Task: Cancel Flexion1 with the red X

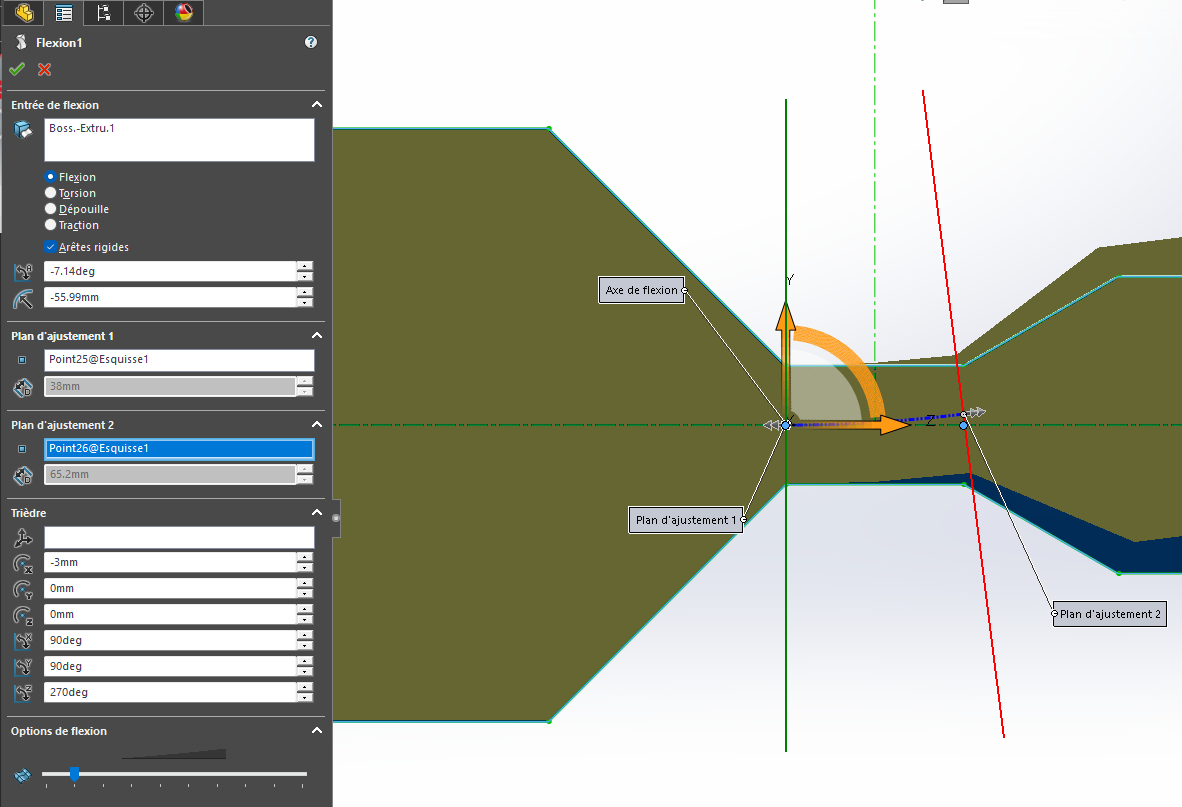Action: 44,69
